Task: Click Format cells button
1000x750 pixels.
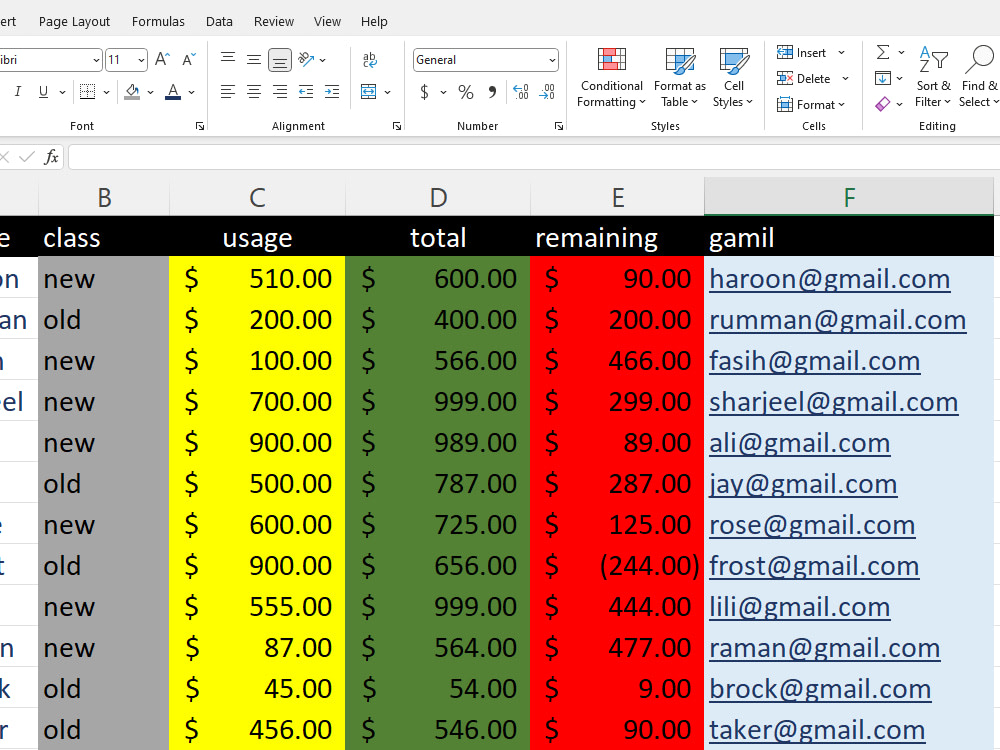Action: point(811,105)
